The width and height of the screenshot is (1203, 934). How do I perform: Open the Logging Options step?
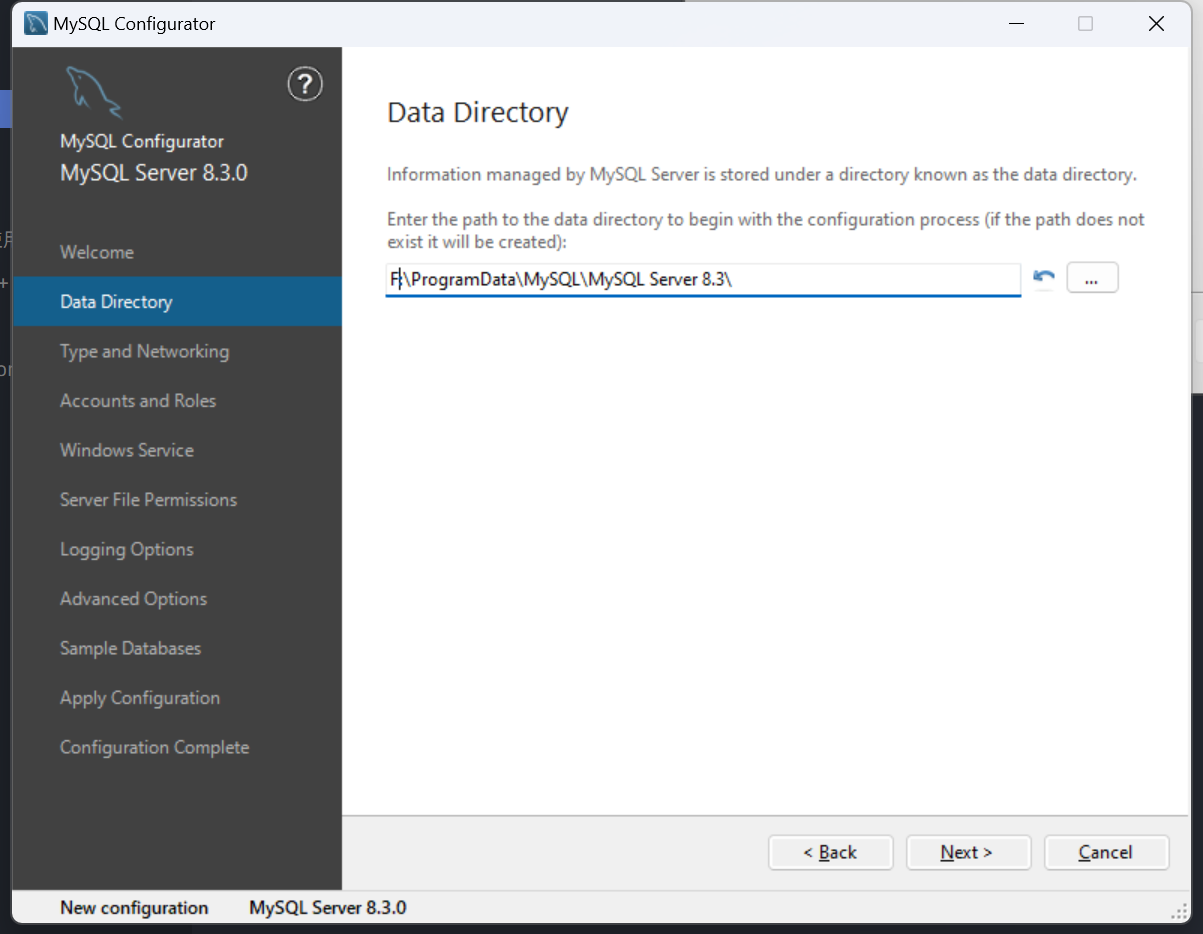click(127, 549)
